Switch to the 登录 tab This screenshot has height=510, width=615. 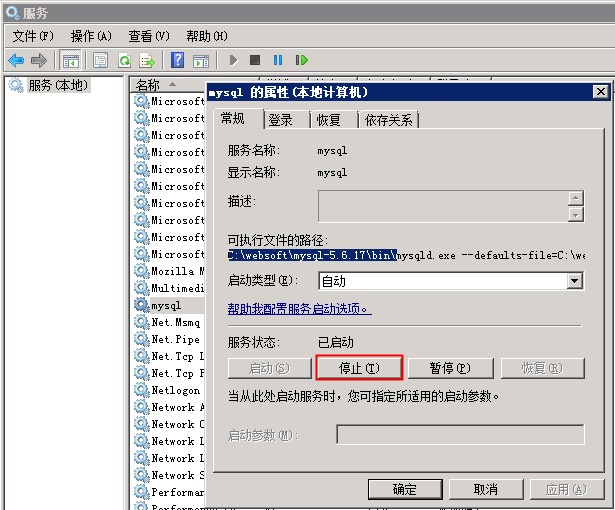(281, 120)
